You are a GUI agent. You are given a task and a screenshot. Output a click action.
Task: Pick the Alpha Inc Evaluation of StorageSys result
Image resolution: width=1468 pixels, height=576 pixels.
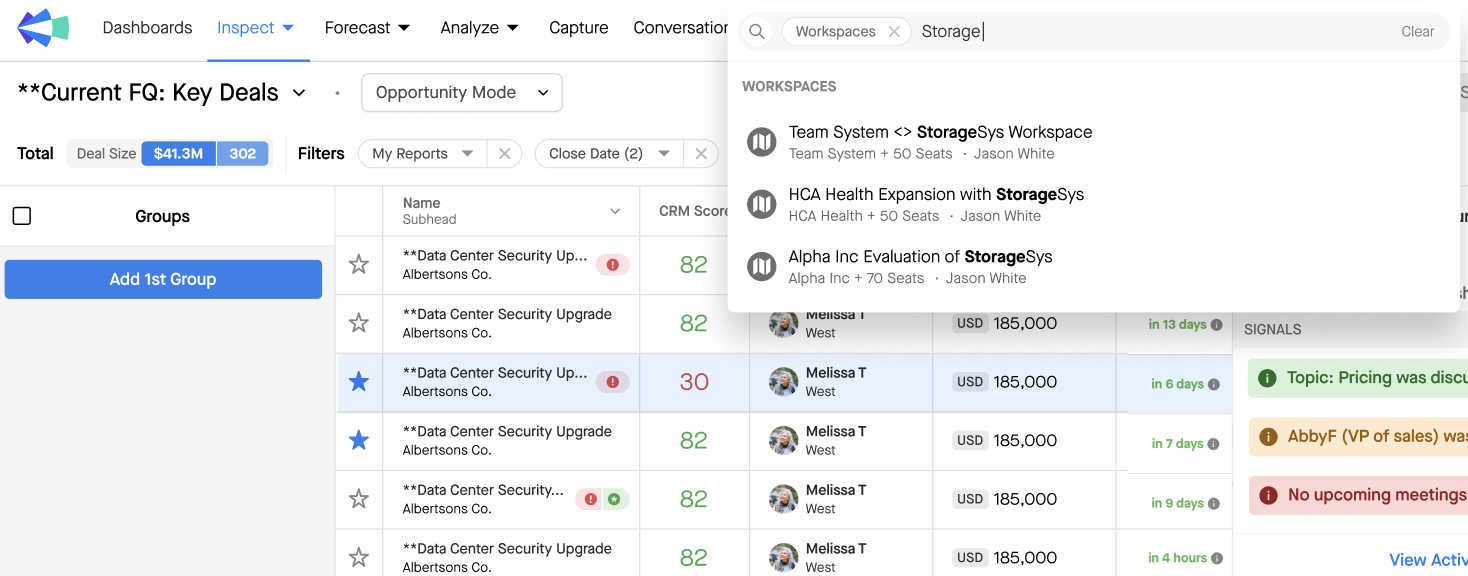(1094, 267)
